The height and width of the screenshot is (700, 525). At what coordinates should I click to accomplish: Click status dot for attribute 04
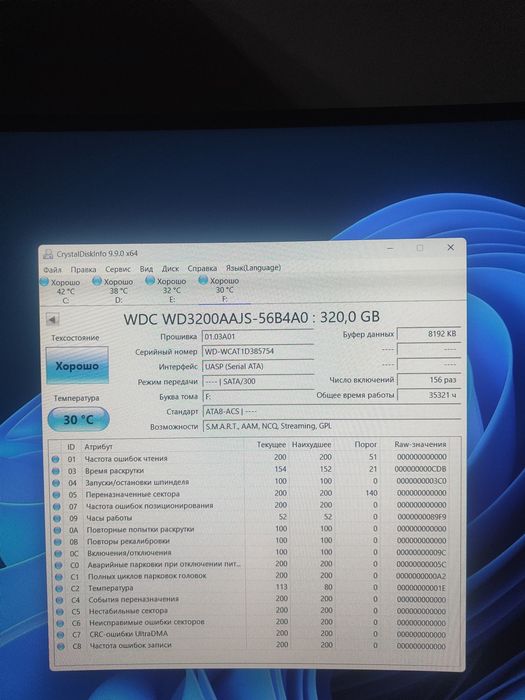coord(56,483)
